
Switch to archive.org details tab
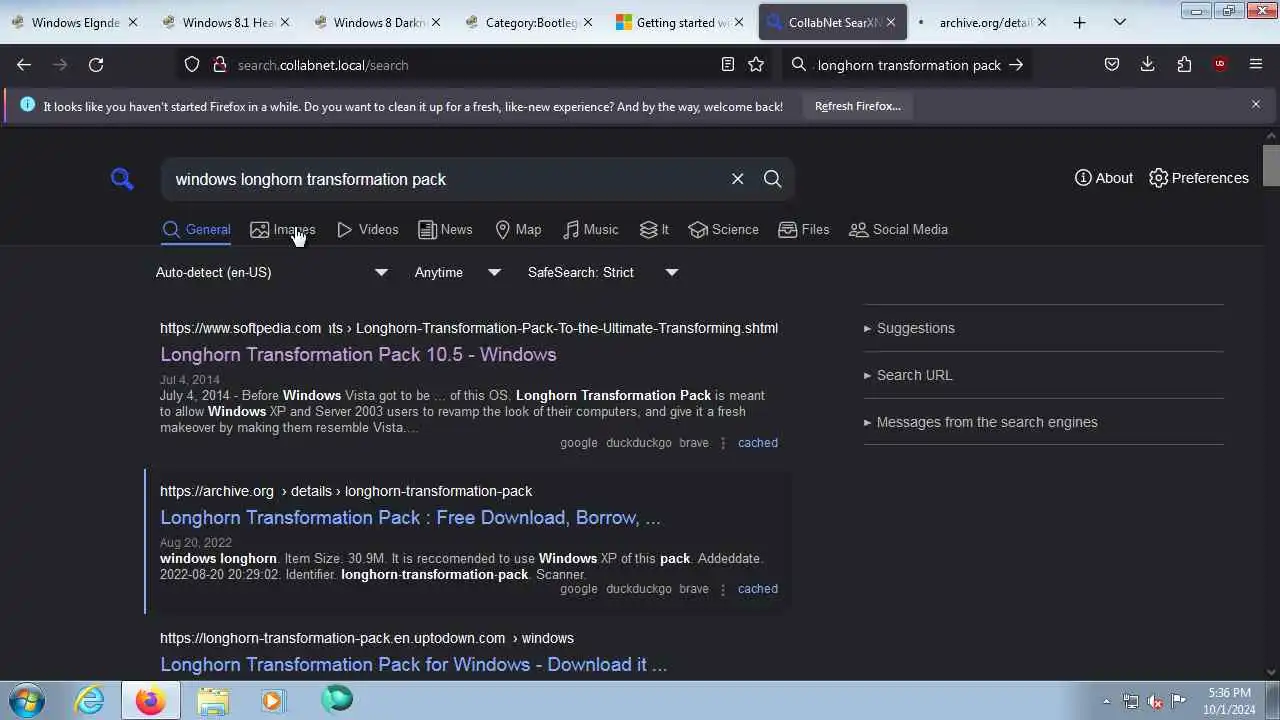pos(983,22)
